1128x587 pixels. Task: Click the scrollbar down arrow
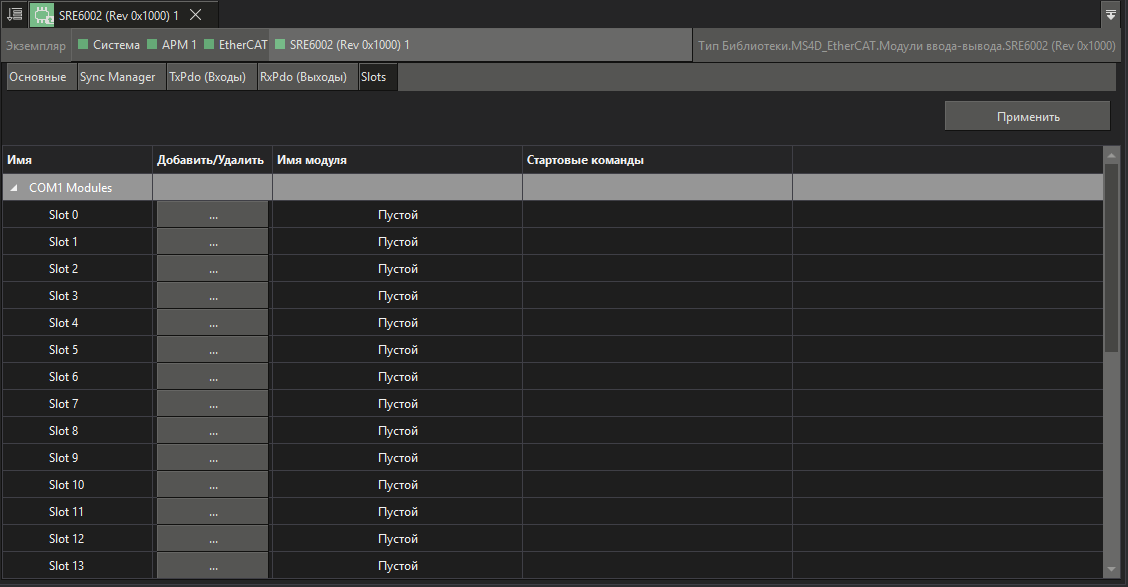(1111, 570)
